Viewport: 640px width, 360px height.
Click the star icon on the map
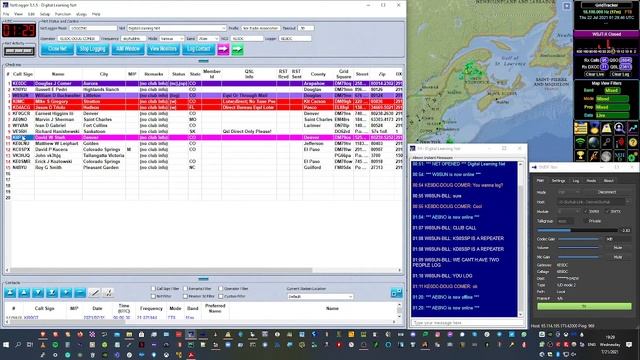(567, 6)
